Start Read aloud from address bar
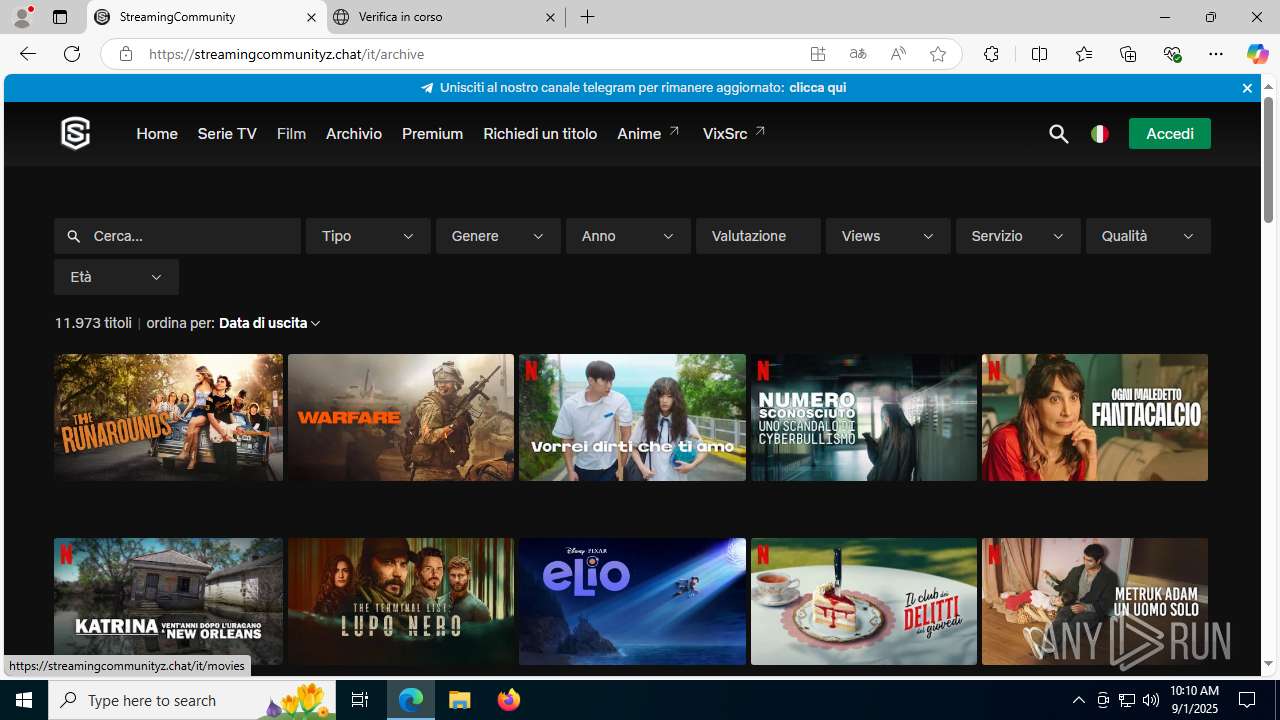The image size is (1280, 720). point(898,54)
